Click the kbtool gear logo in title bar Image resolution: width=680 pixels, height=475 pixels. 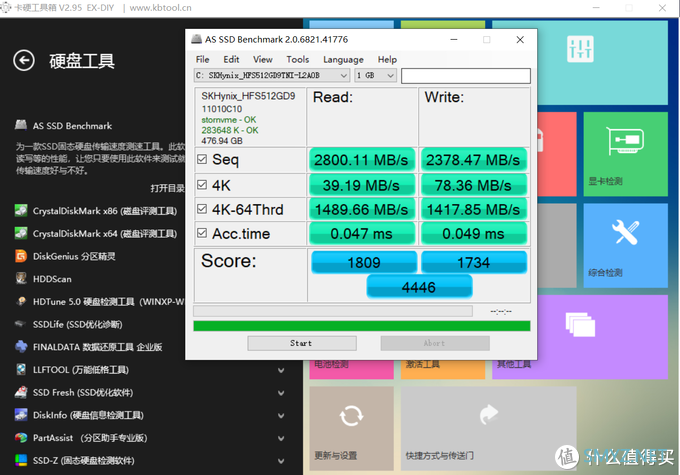(x=6, y=7)
